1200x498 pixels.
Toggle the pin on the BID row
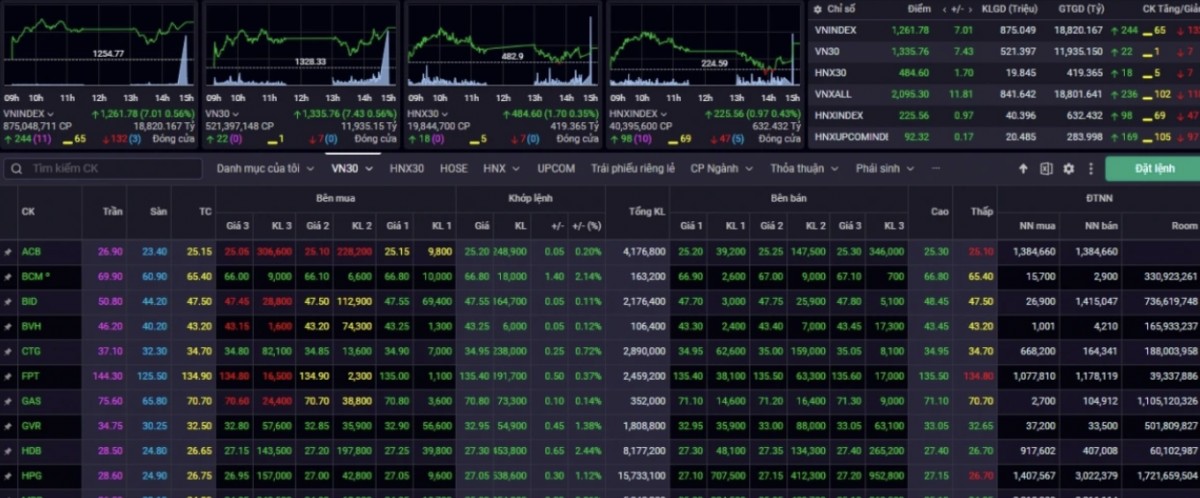click(x=8, y=301)
